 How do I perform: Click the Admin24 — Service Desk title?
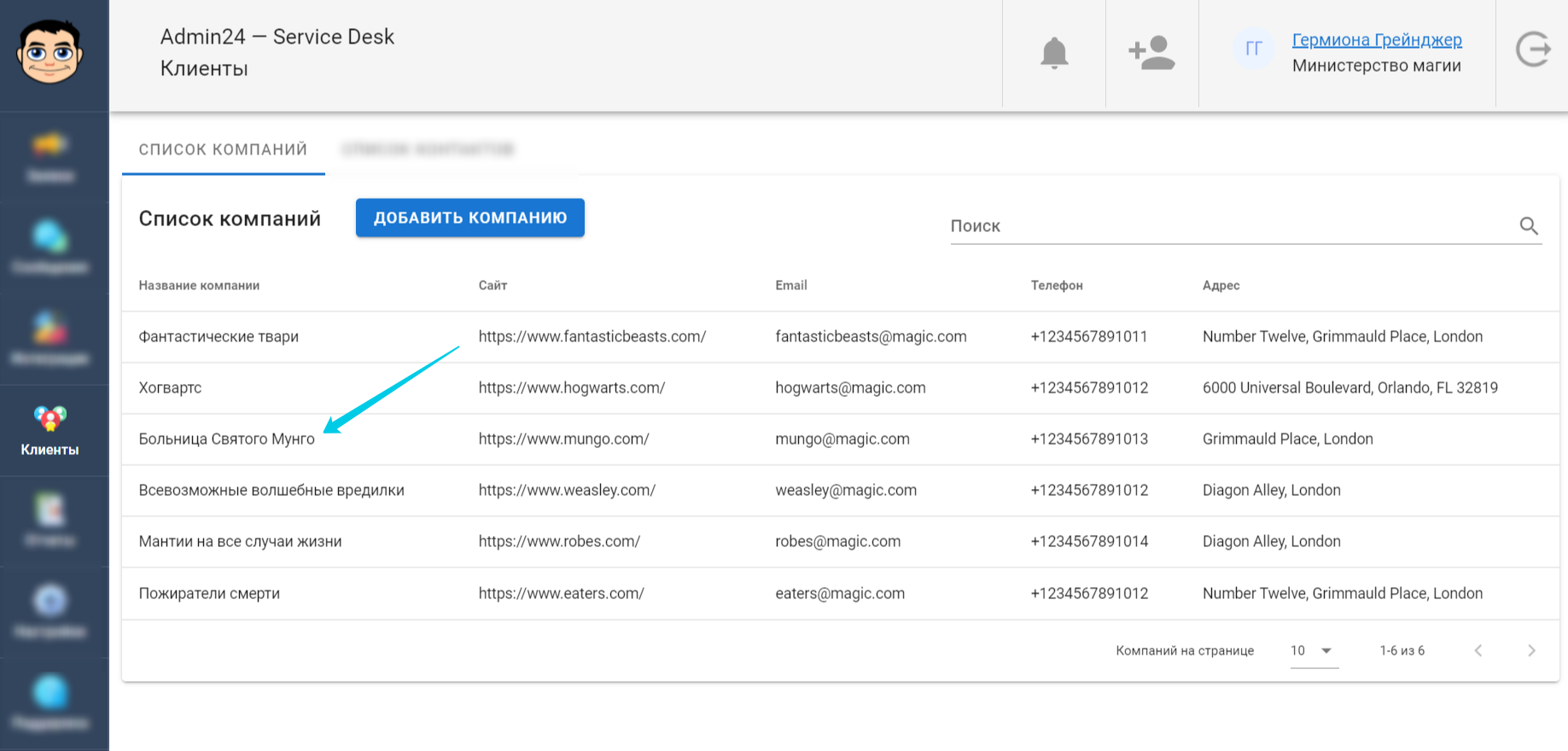coord(277,37)
